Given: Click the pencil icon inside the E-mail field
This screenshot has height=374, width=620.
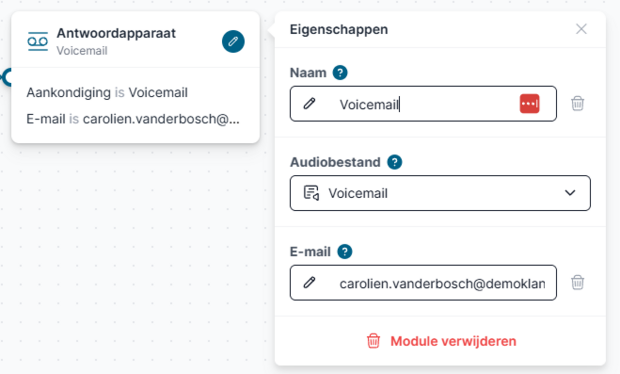Looking at the screenshot, I should point(309,282).
